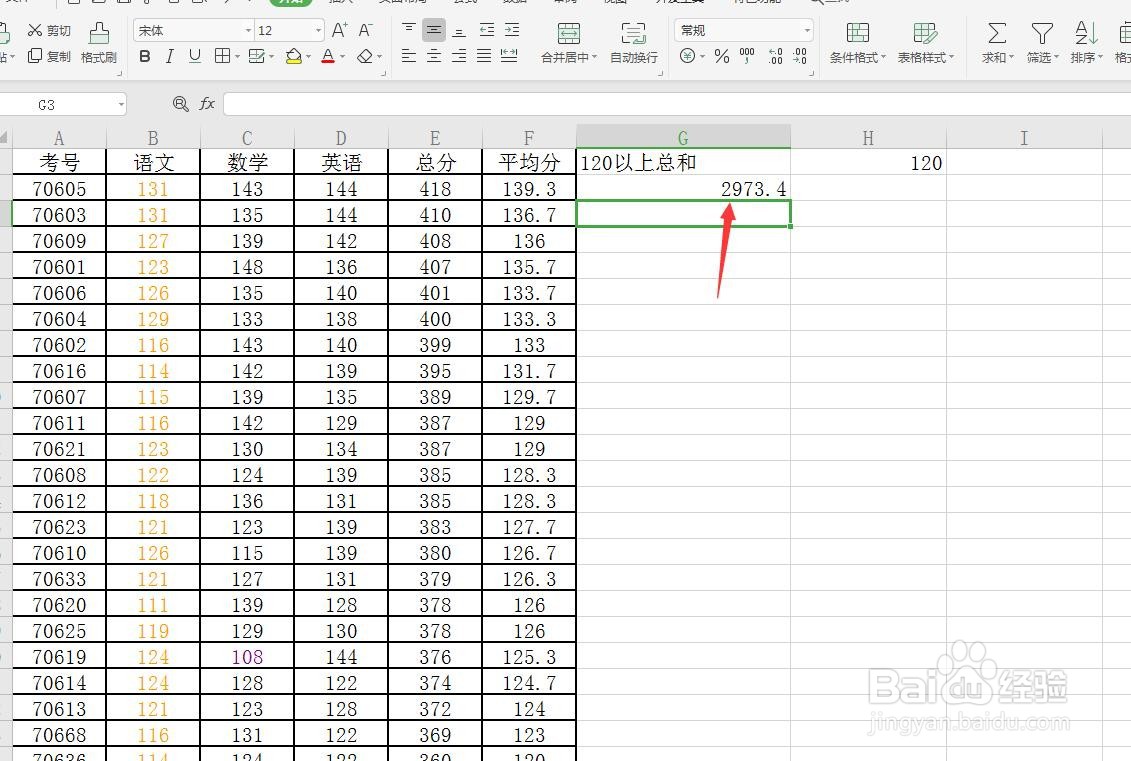The image size is (1131, 761).
Task: Align text right horizontally
Action: click(x=459, y=56)
